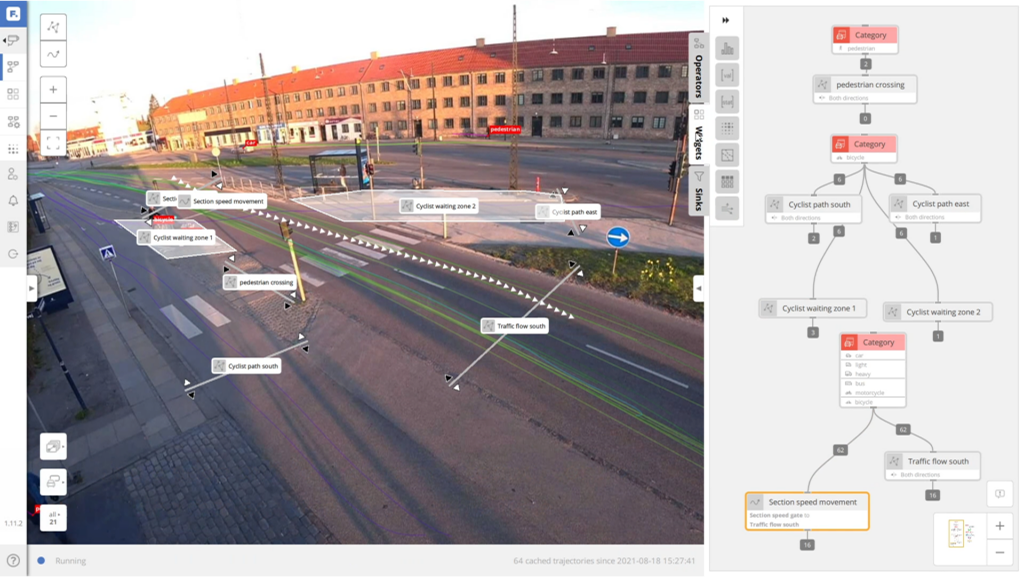Screen dimensions: 1024x577
Task: Zoom in on the camera view
Action: pyautogui.click(x=53, y=89)
